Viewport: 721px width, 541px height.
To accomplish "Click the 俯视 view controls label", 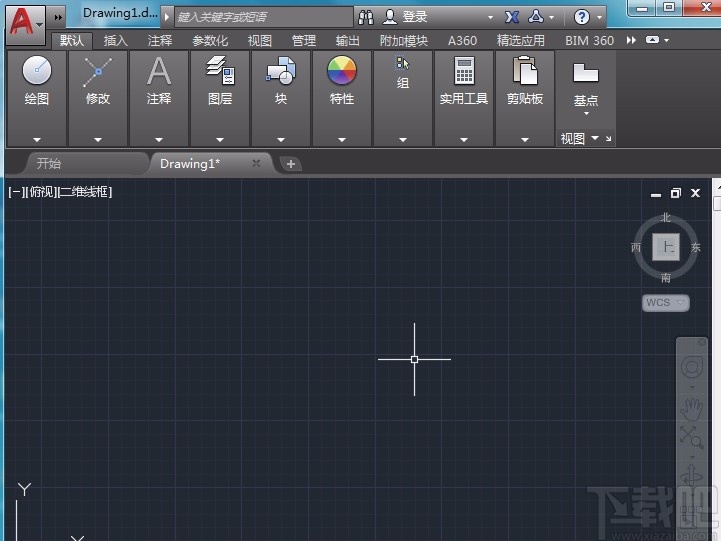I will (42, 192).
